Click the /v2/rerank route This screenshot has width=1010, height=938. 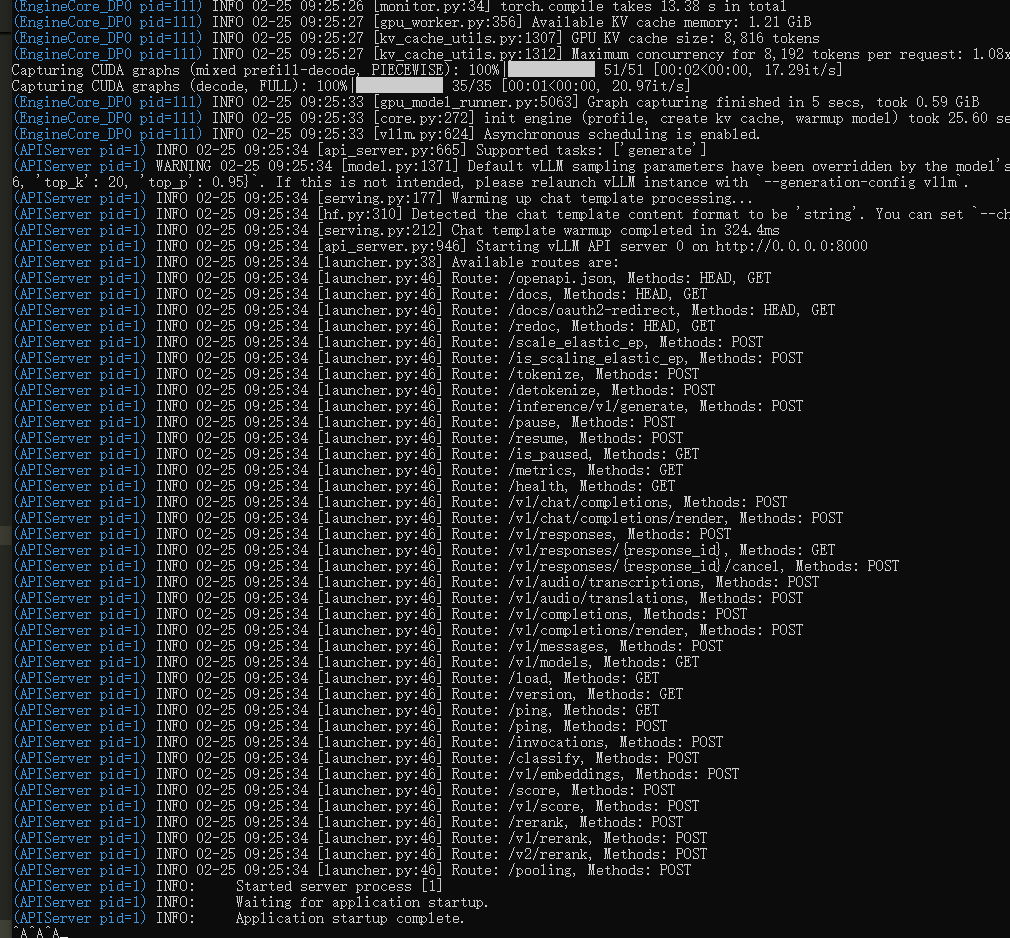(x=549, y=854)
